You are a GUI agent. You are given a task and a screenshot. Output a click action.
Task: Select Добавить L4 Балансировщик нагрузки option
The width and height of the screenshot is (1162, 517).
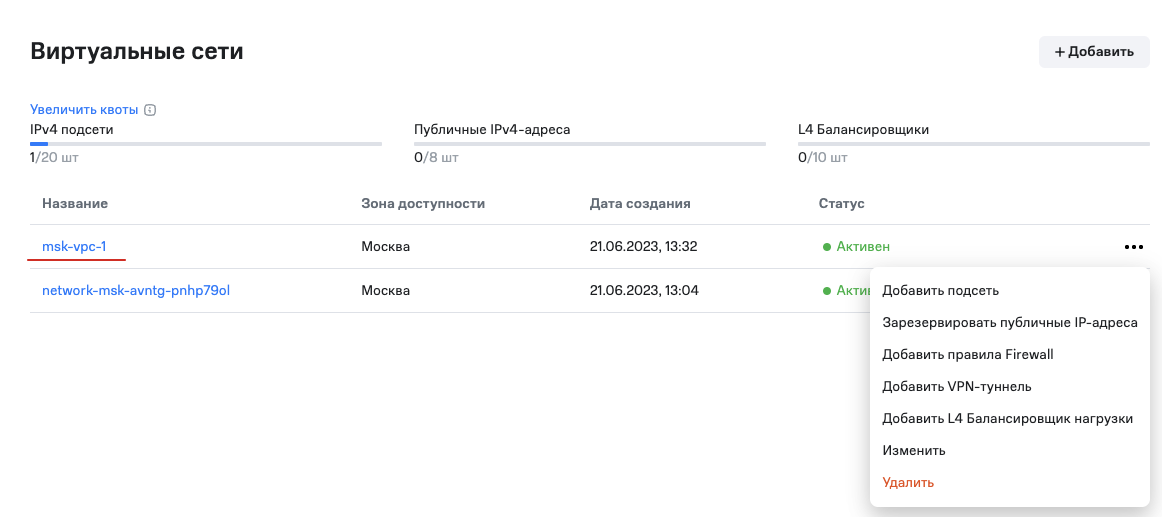(1007, 419)
